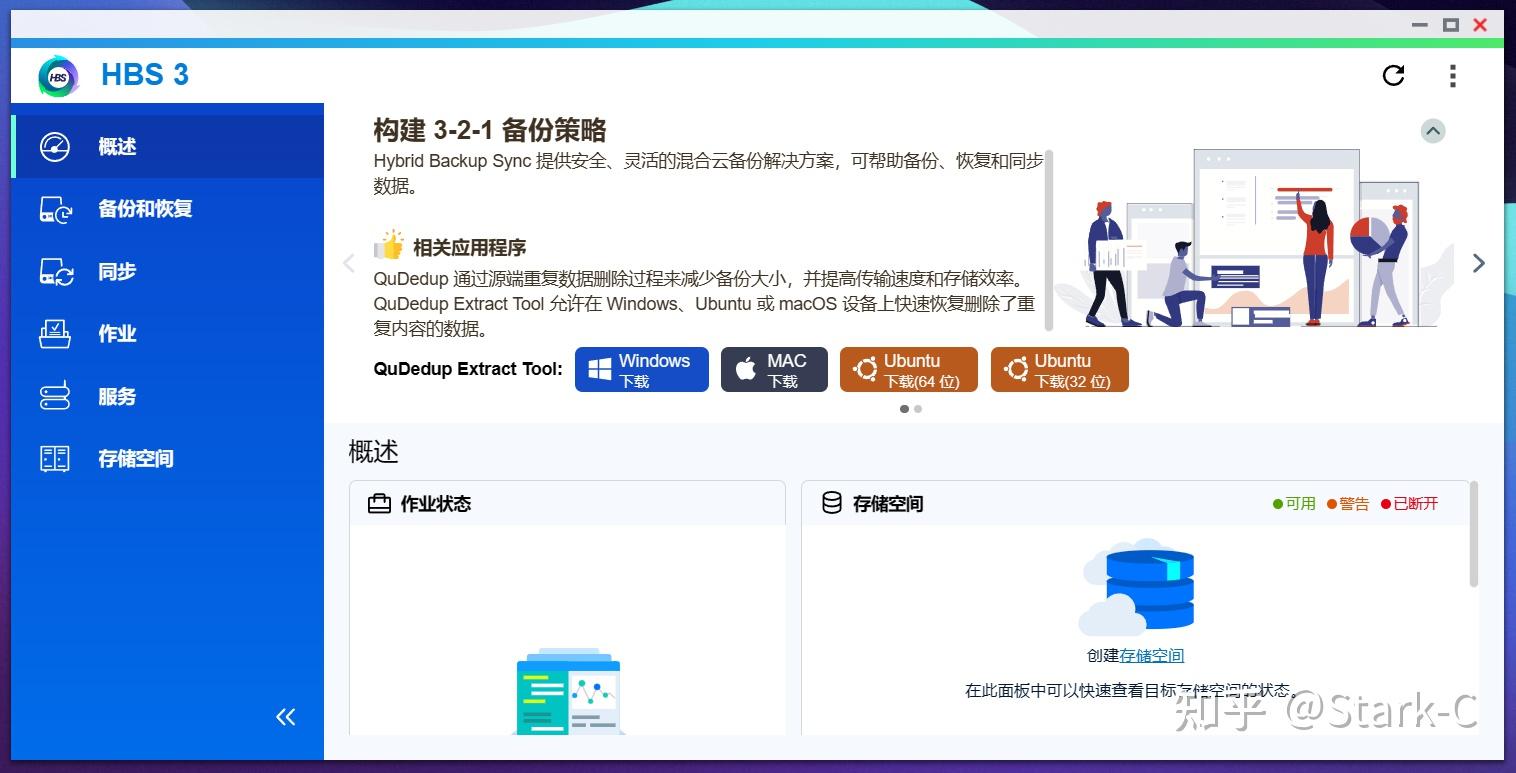Open the 作业 jobs icon
This screenshot has width=1516, height=773.
55,334
